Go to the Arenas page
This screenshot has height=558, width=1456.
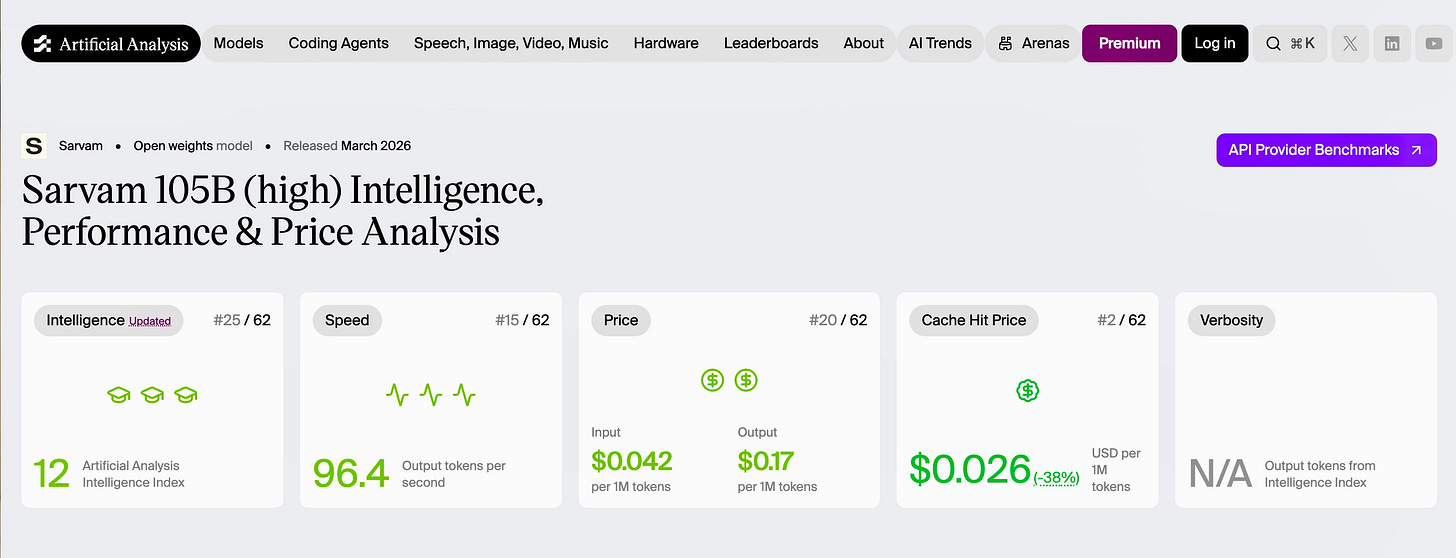click(1034, 43)
